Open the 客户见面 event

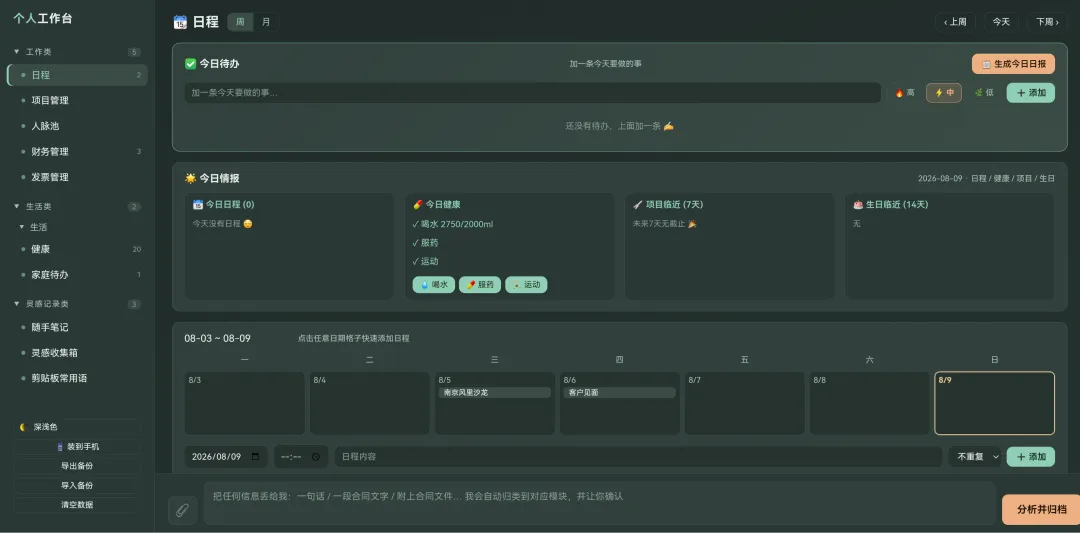click(619, 393)
